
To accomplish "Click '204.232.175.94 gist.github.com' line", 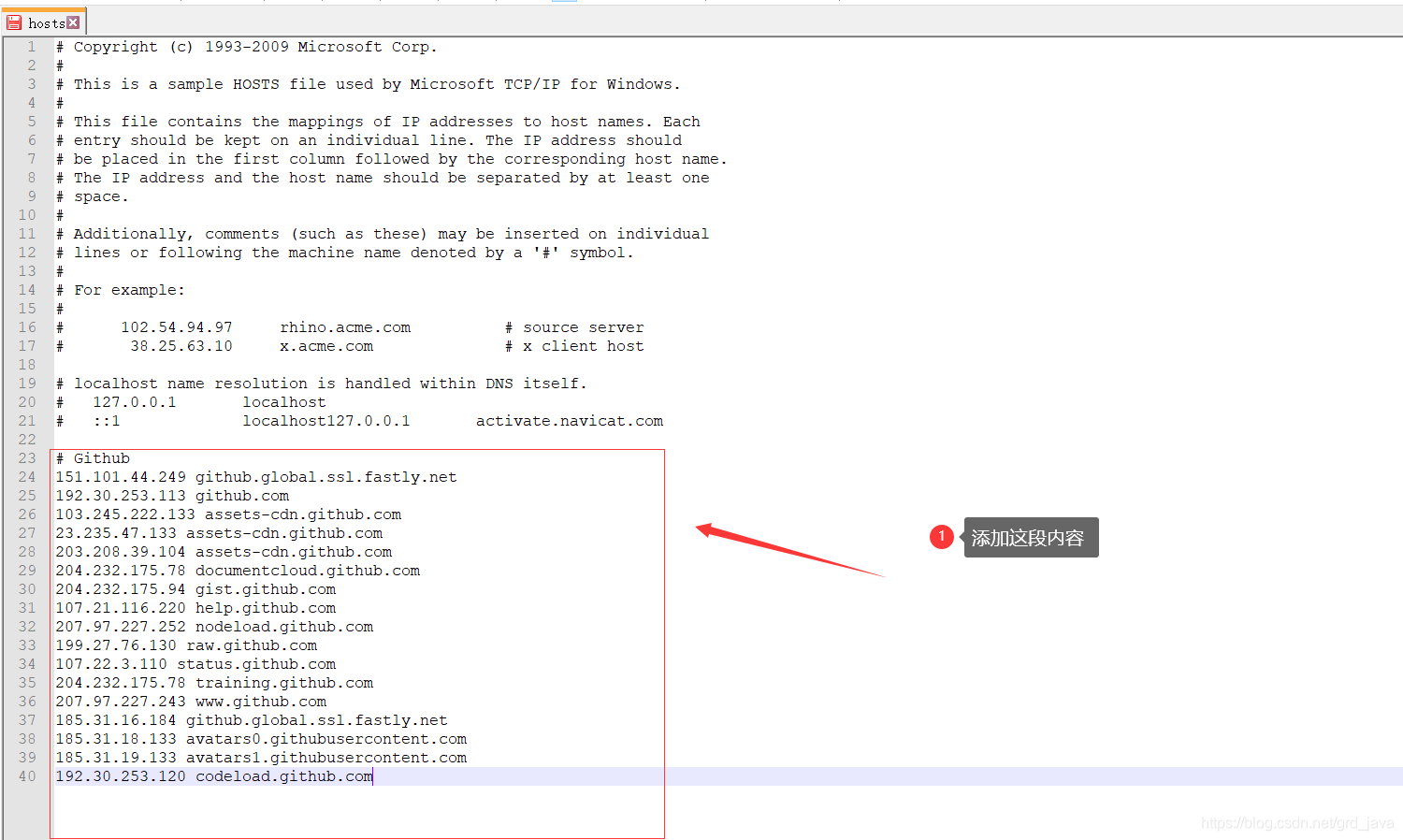I will [195, 589].
